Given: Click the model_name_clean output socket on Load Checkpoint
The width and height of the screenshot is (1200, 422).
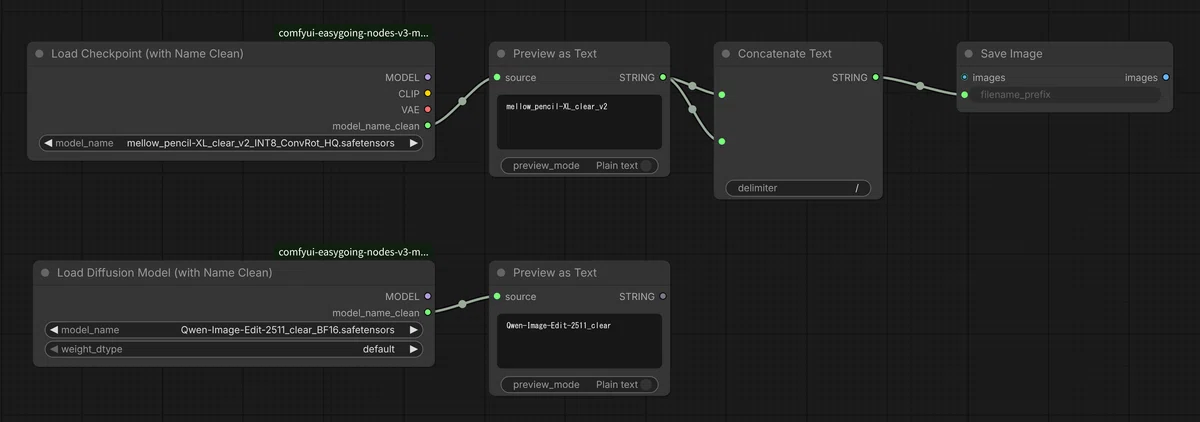Looking at the screenshot, I should point(428,125).
